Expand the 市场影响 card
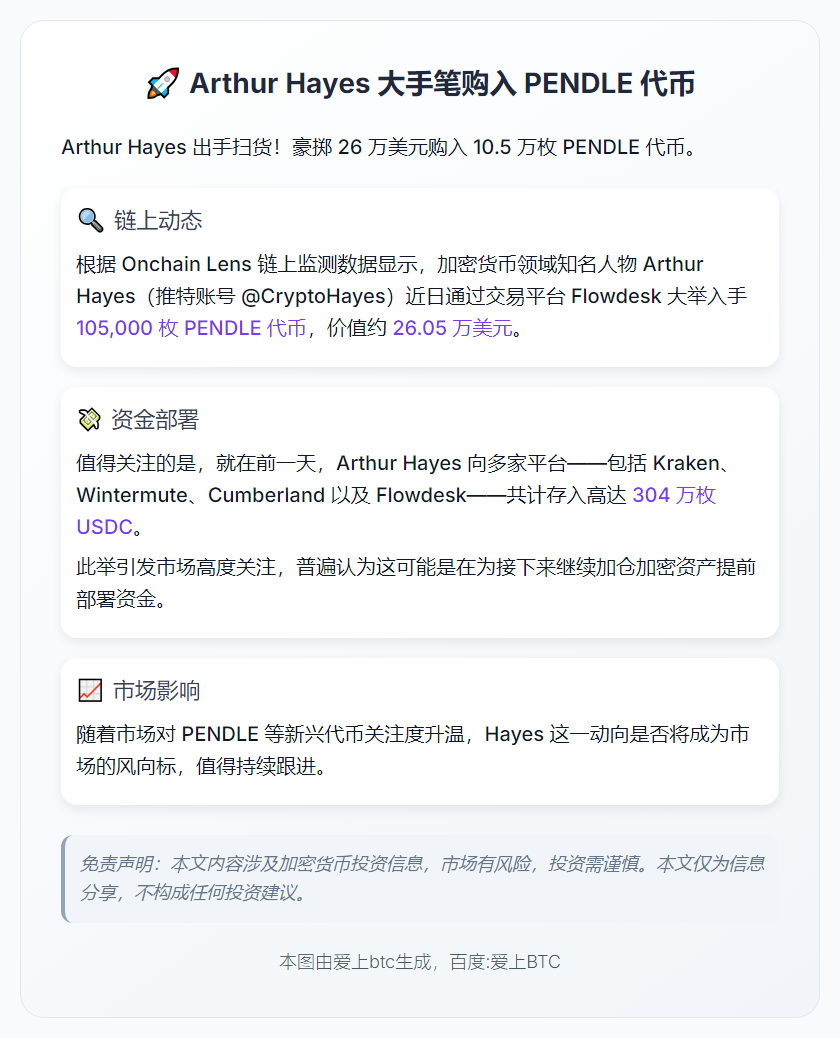Image resolution: width=840 pixels, height=1038 pixels. coord(420,730)
